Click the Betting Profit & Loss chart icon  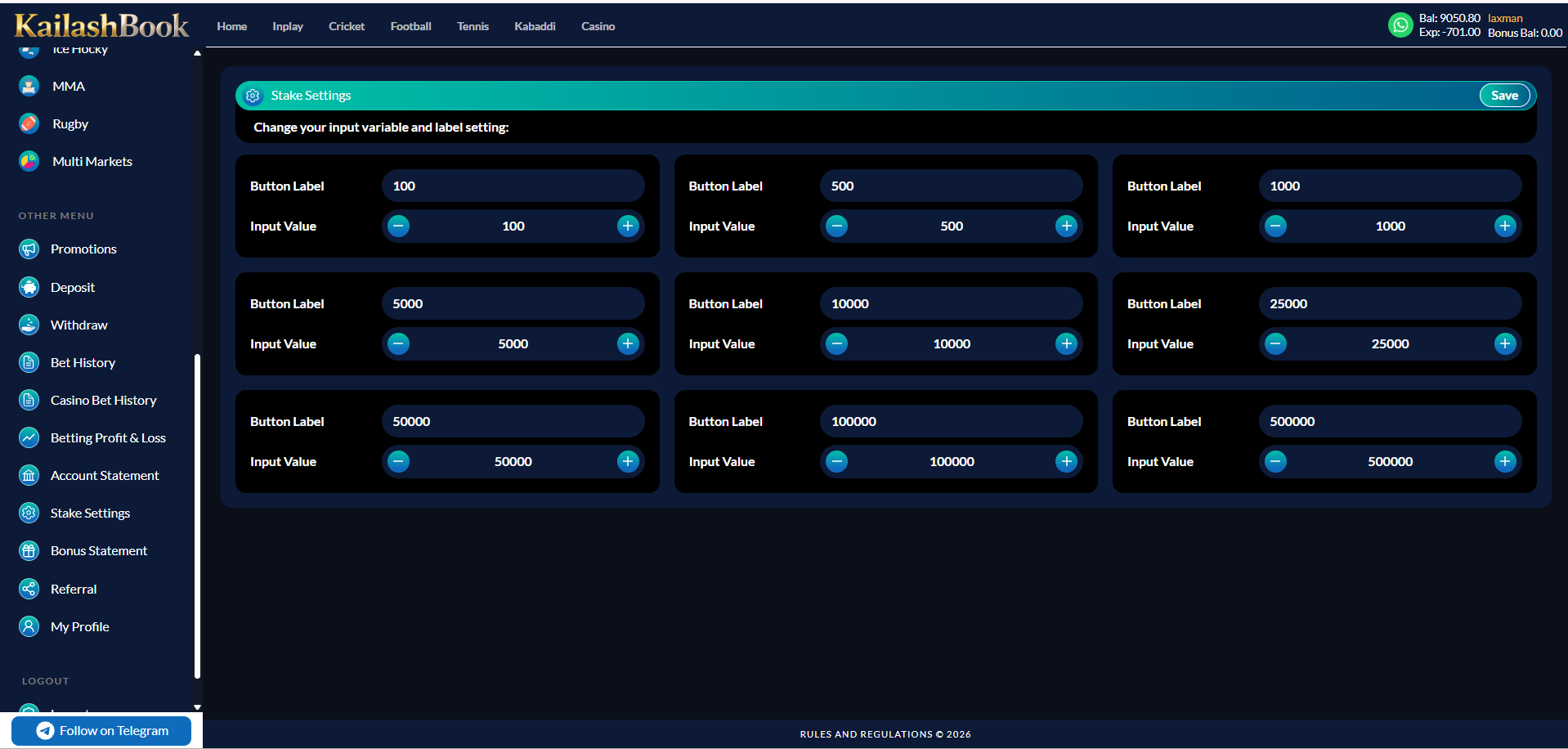[x=29, y=437]
